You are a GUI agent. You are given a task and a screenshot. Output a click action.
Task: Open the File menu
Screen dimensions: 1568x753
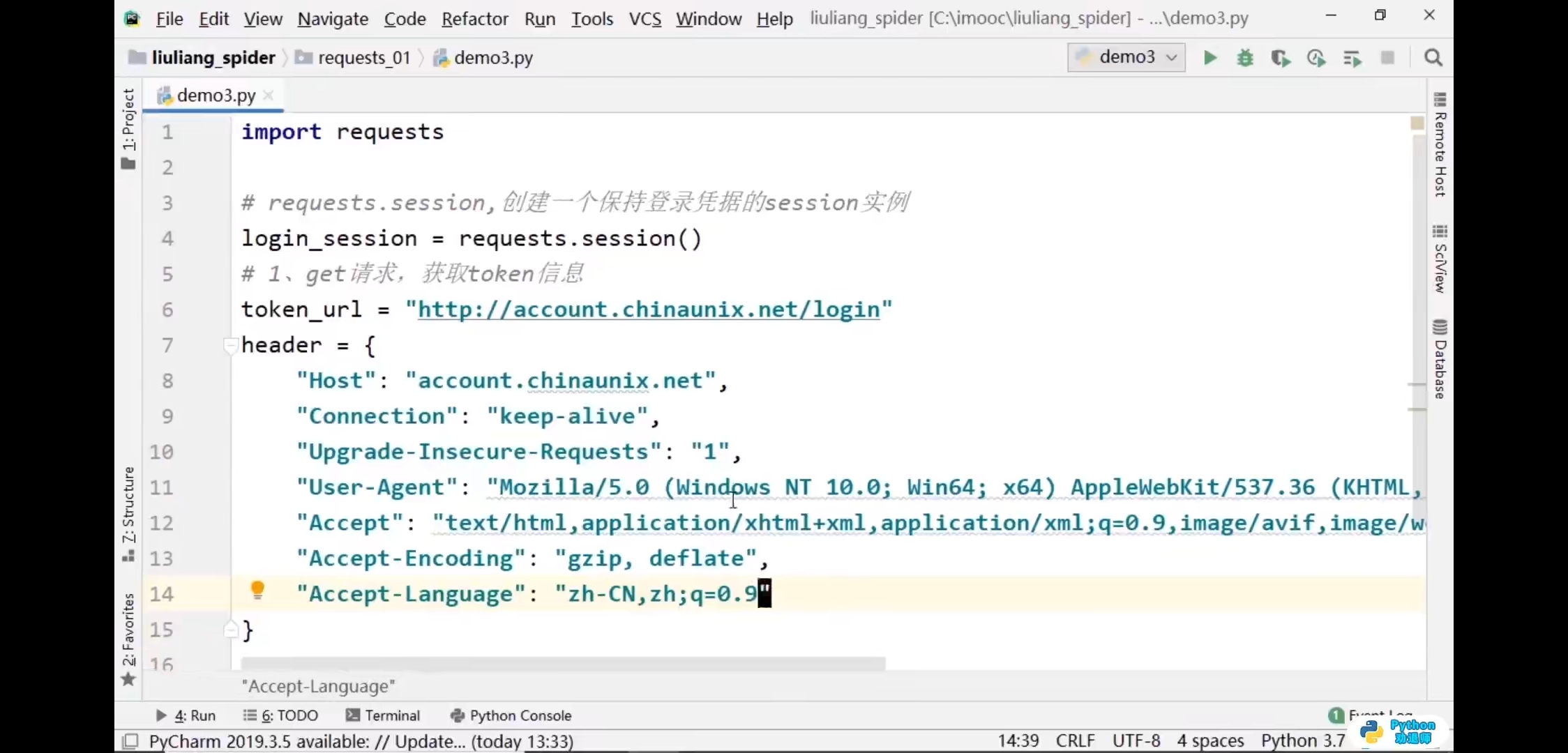point(169,19)
